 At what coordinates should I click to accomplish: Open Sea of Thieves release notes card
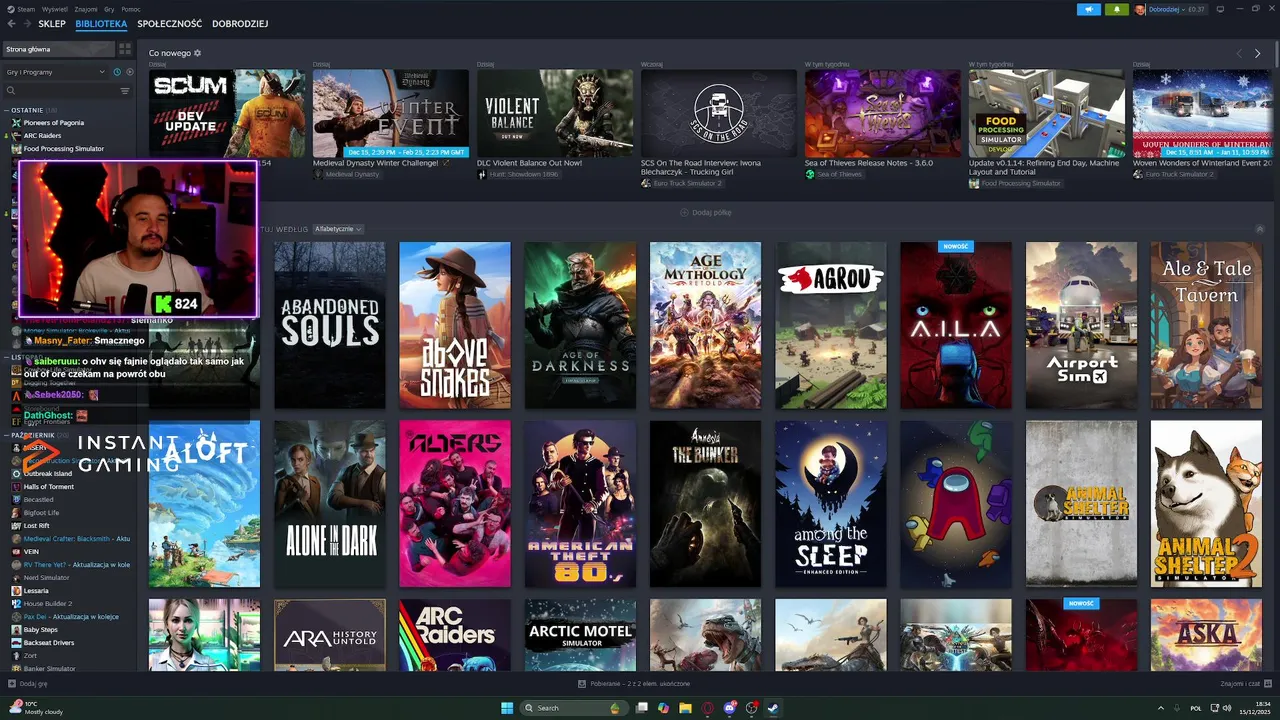pyautogui.click(x=883, y=113)
